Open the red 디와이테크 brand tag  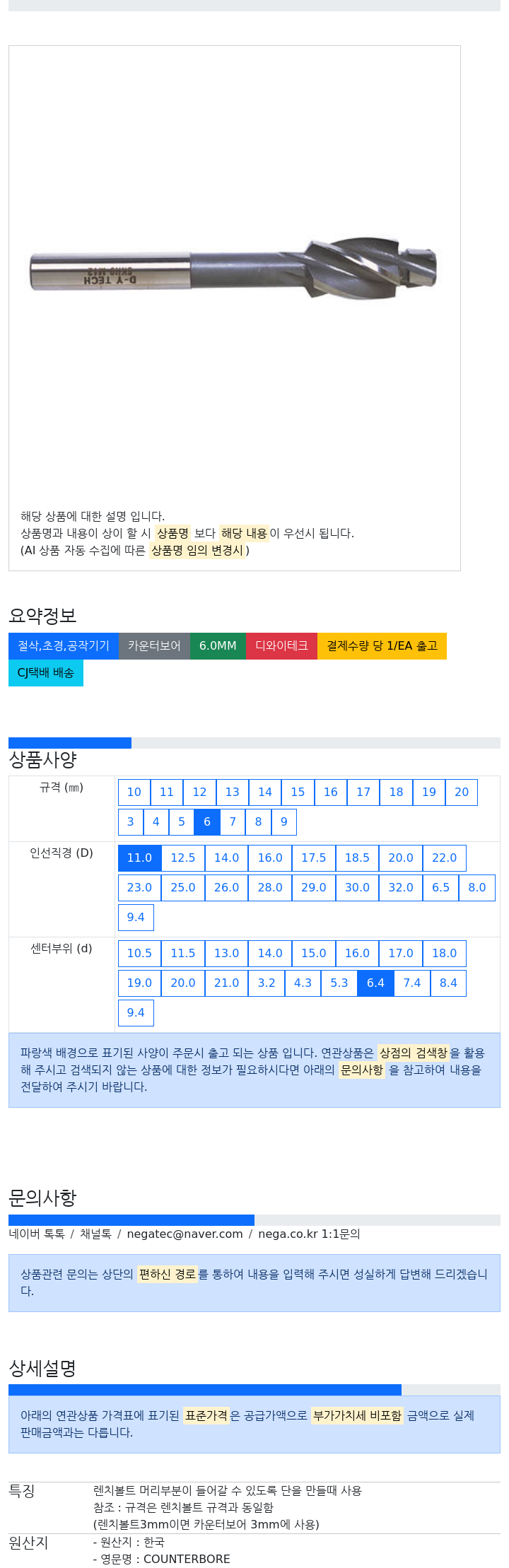click(x=281, y=646)
